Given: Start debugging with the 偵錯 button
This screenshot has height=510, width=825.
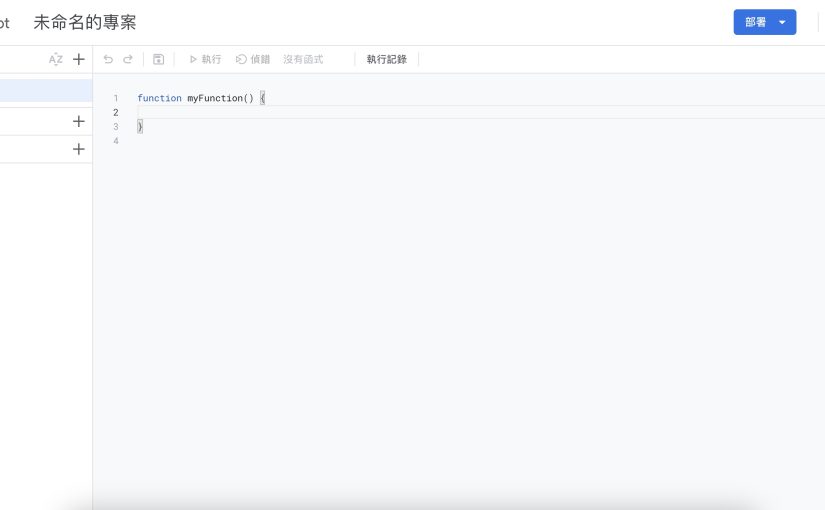Looking at the screenshot, I should click(x=253, y=60).
